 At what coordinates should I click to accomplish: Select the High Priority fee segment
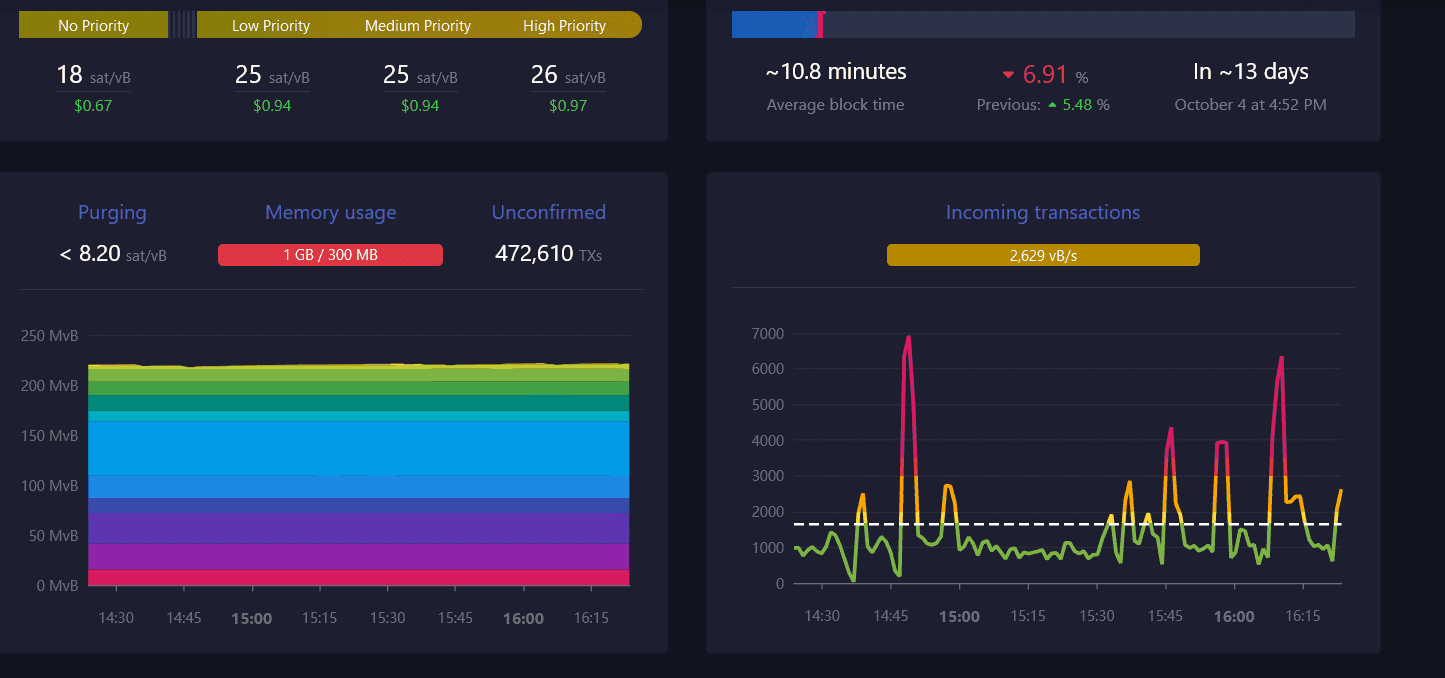(565, 25)
